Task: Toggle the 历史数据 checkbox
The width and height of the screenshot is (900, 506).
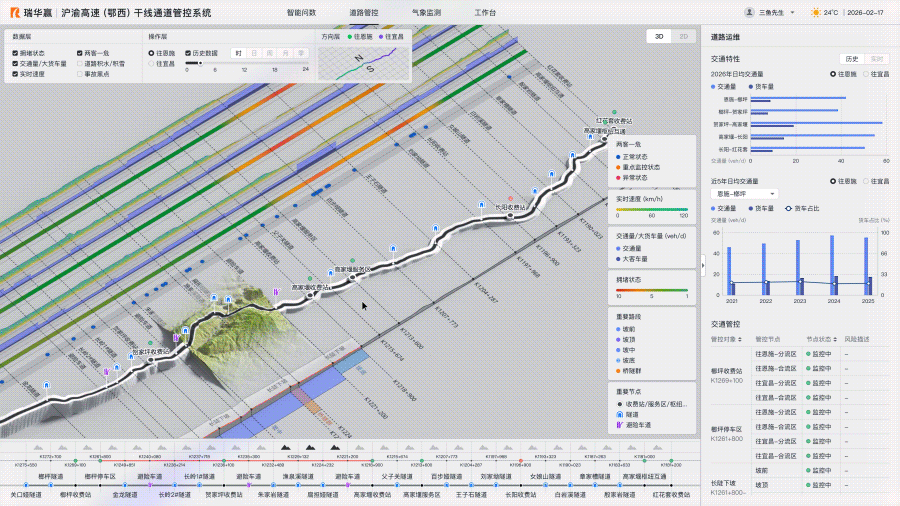Action: 188,53
